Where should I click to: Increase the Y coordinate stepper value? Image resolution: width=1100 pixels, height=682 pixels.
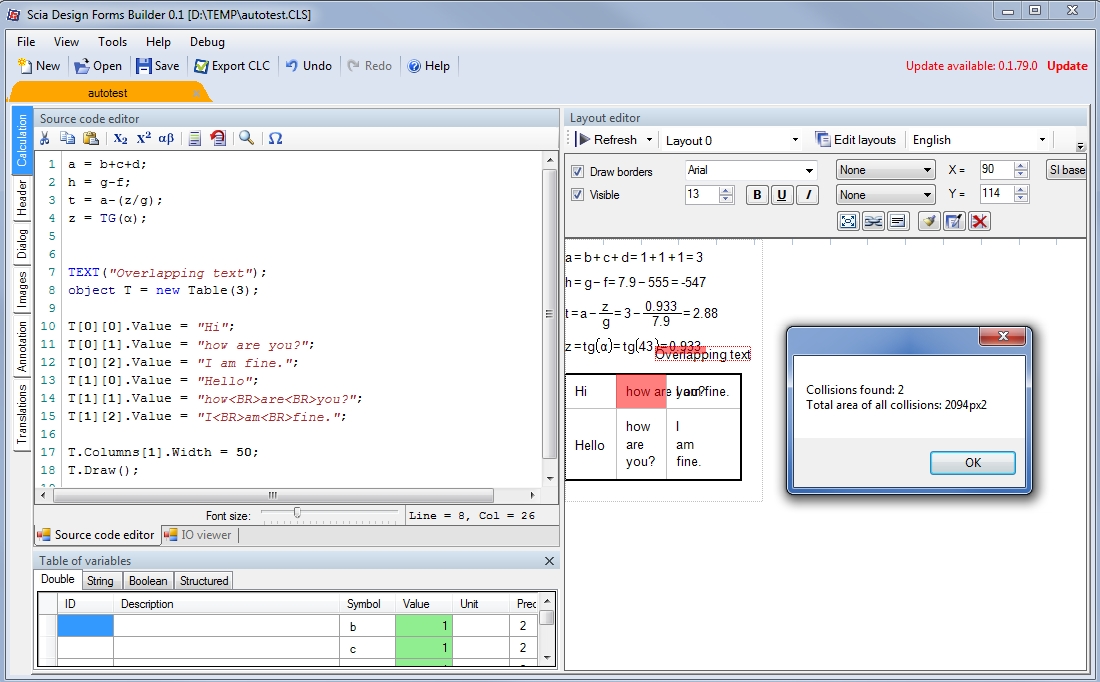click(x=1021, y=189)
